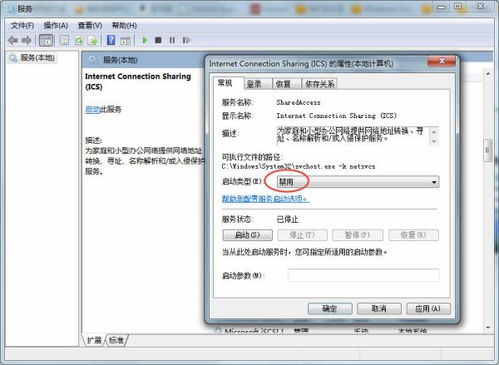
Task: Click the 启动(S) button
Action: (247, 235)
